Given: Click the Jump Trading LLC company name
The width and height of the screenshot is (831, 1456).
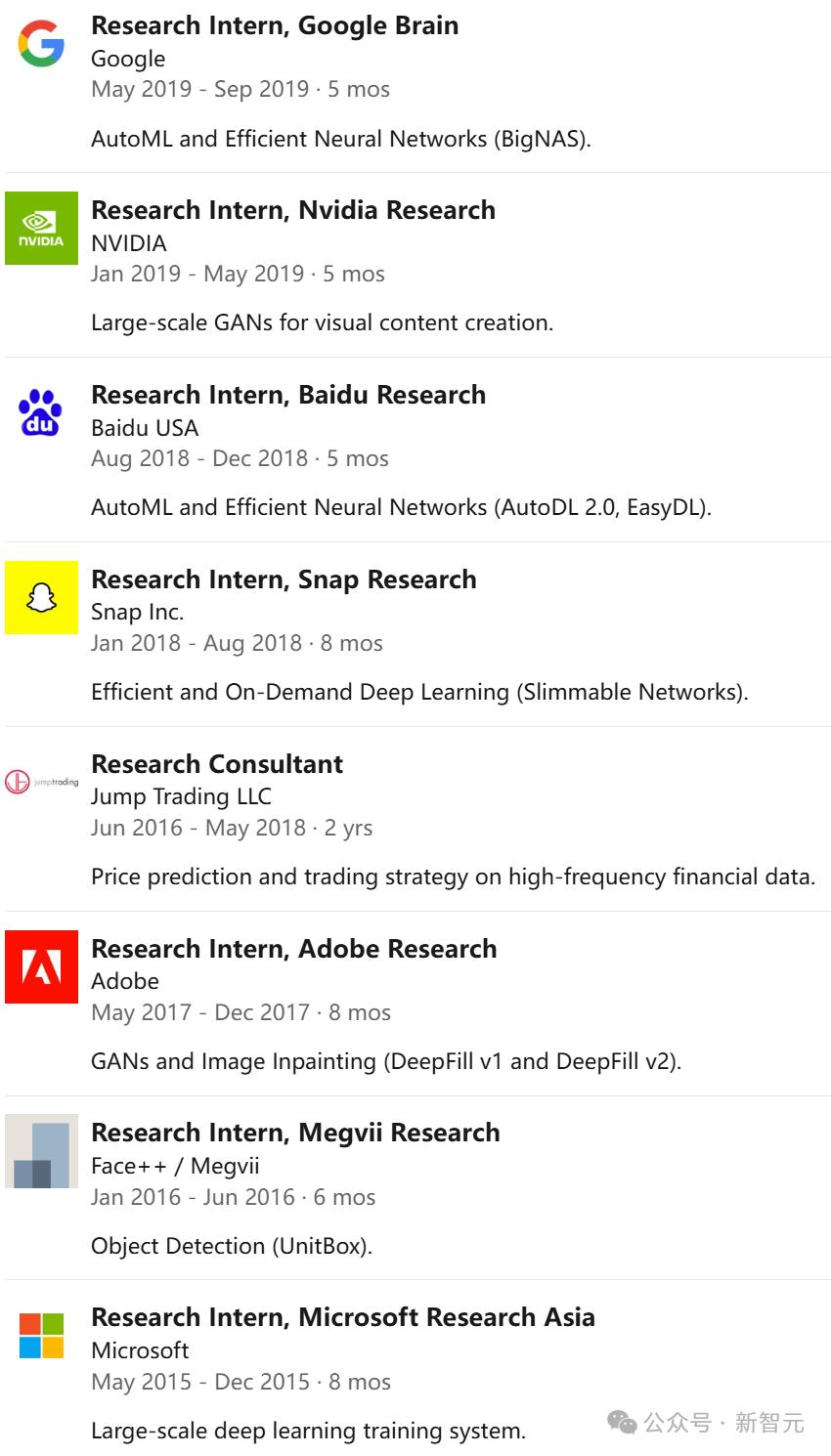Looking at the screenshot, I should point(181,796).
